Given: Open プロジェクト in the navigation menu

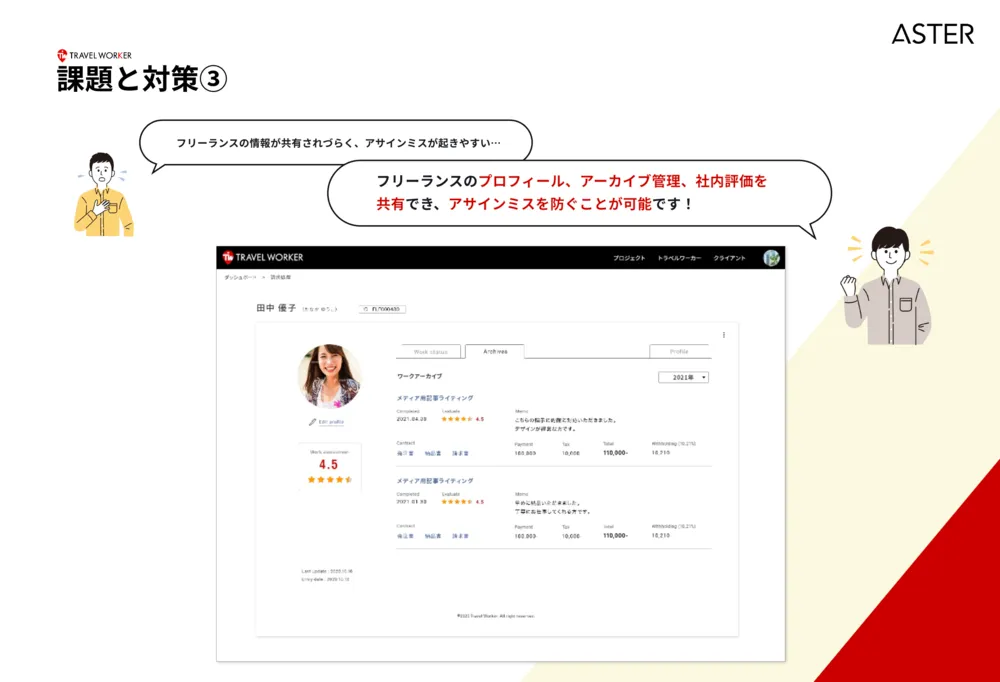Looking at the screenshot, I should 628,255.
